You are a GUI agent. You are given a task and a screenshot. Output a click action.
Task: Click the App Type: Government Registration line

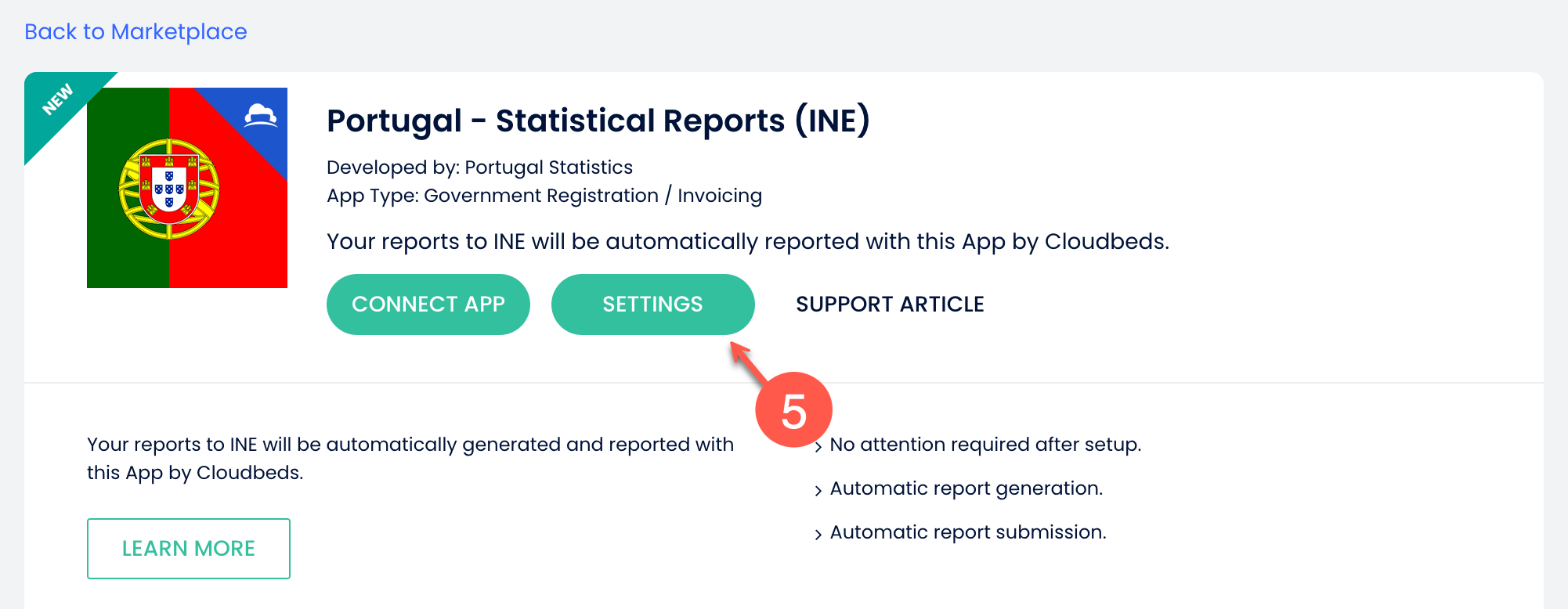tap(544, 196)
